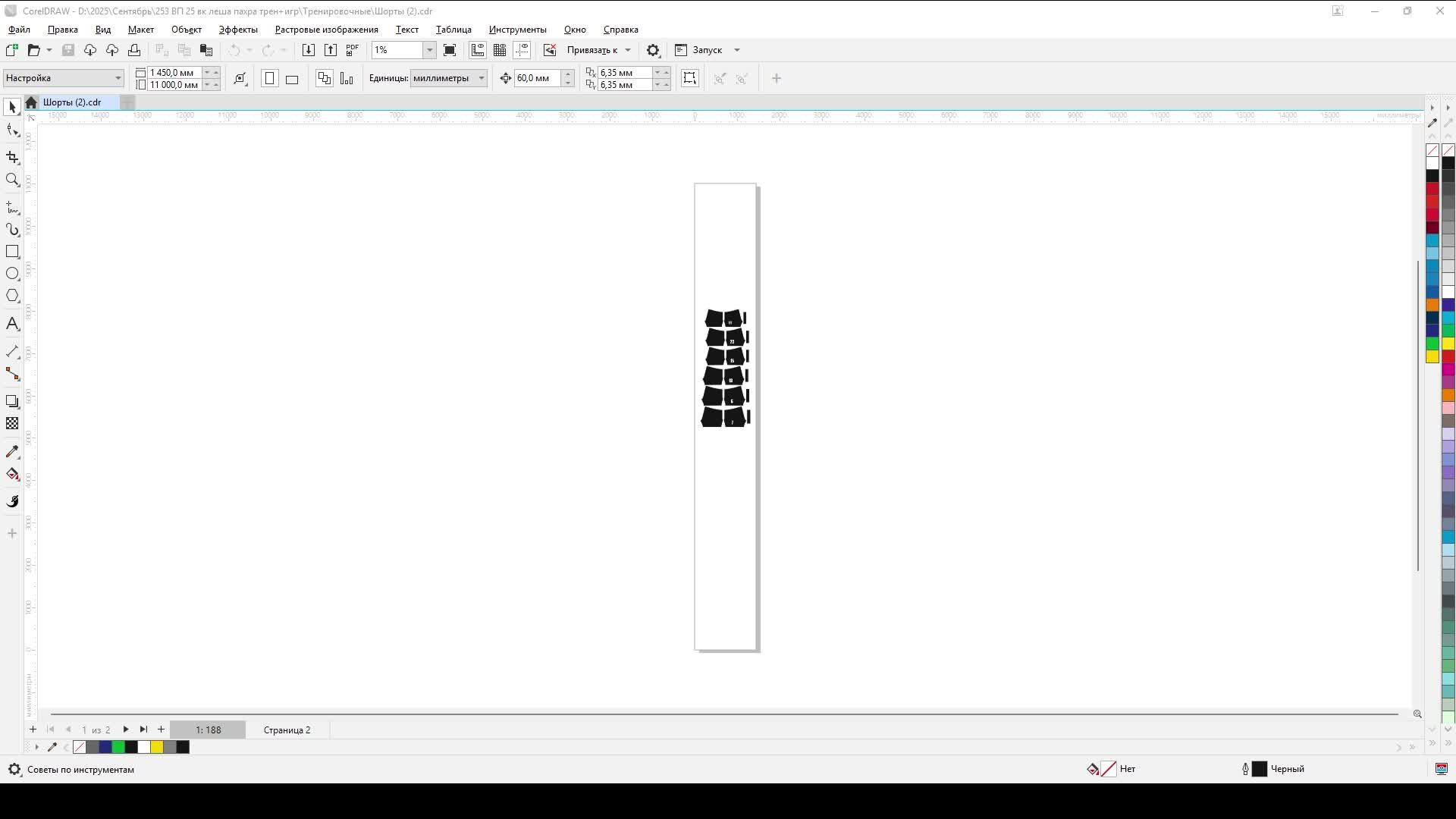Choose the Ellipse tool

pyautogui.click(x=12, y=274)
